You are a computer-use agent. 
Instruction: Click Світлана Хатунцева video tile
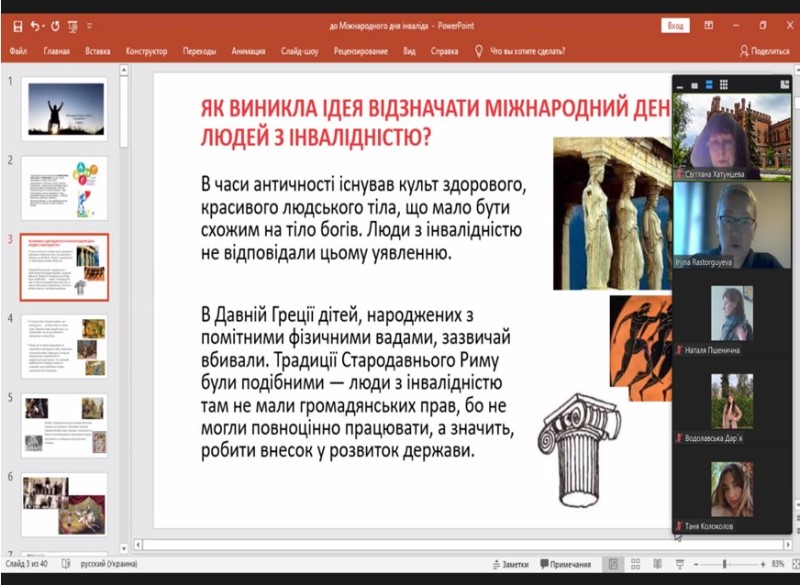[733, 137]
